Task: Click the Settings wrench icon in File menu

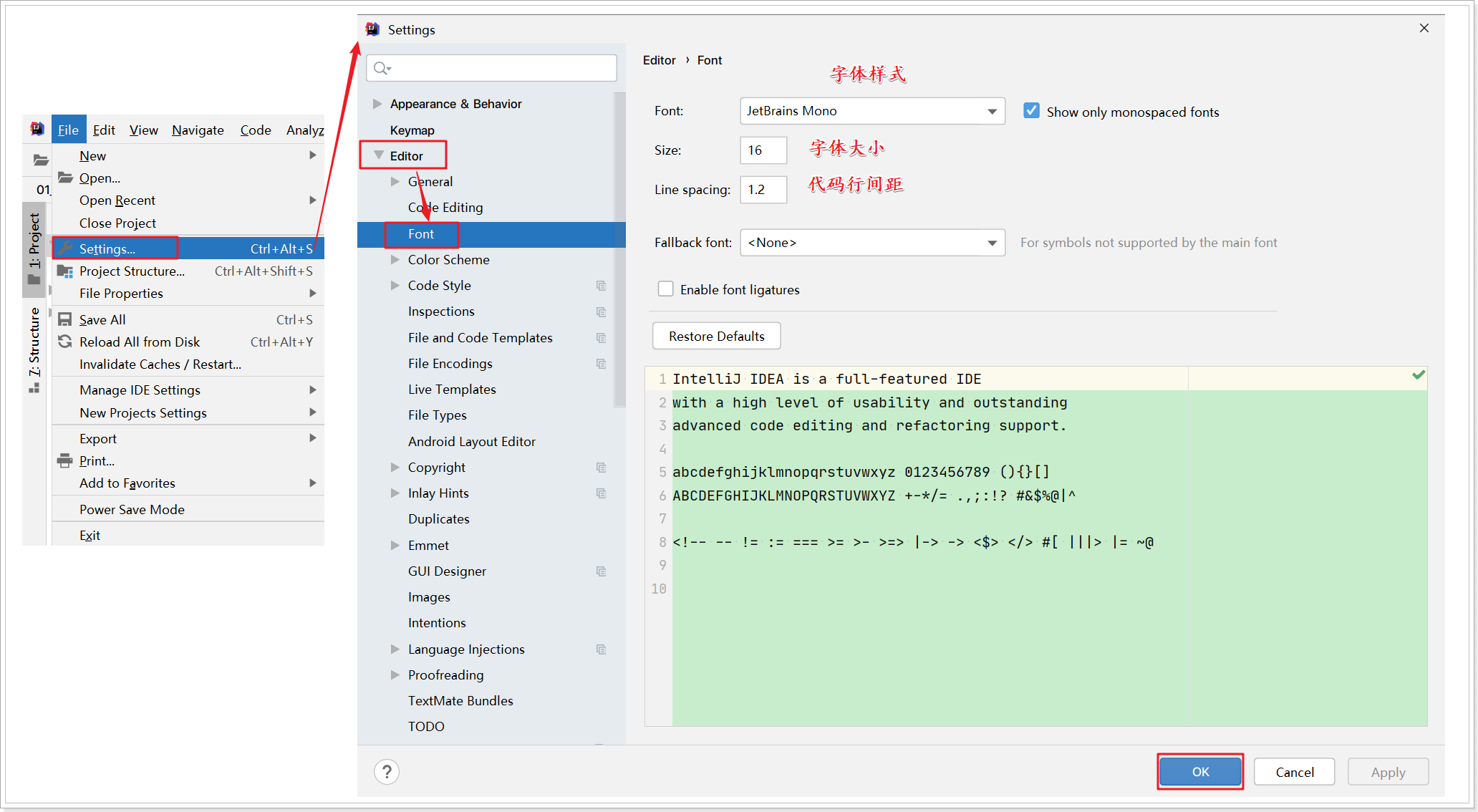Action: coord(66,248)
